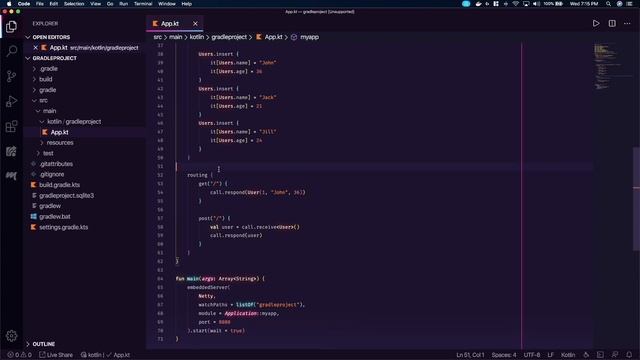
Task: Open the Apple menu
Action: 9,4
